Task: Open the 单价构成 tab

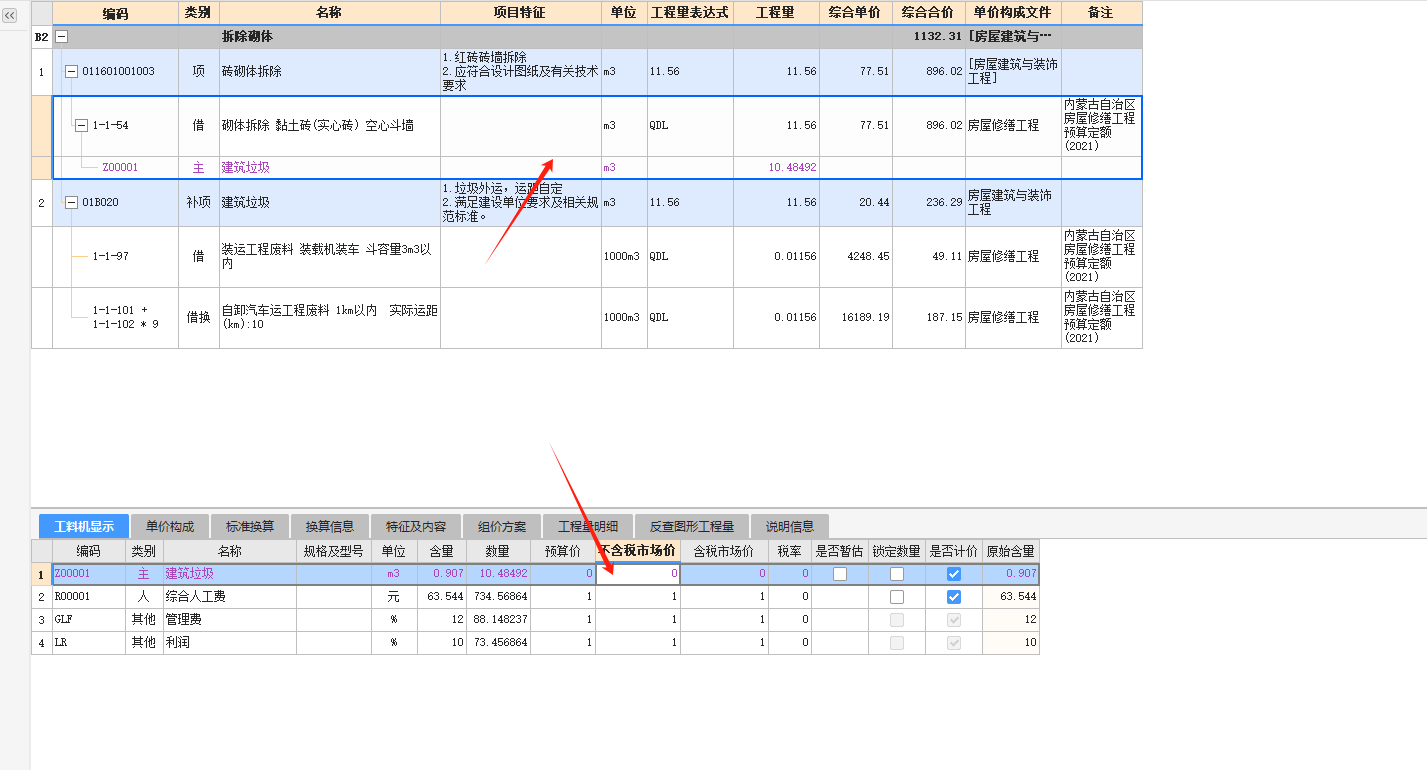Action: click(169, 526)
